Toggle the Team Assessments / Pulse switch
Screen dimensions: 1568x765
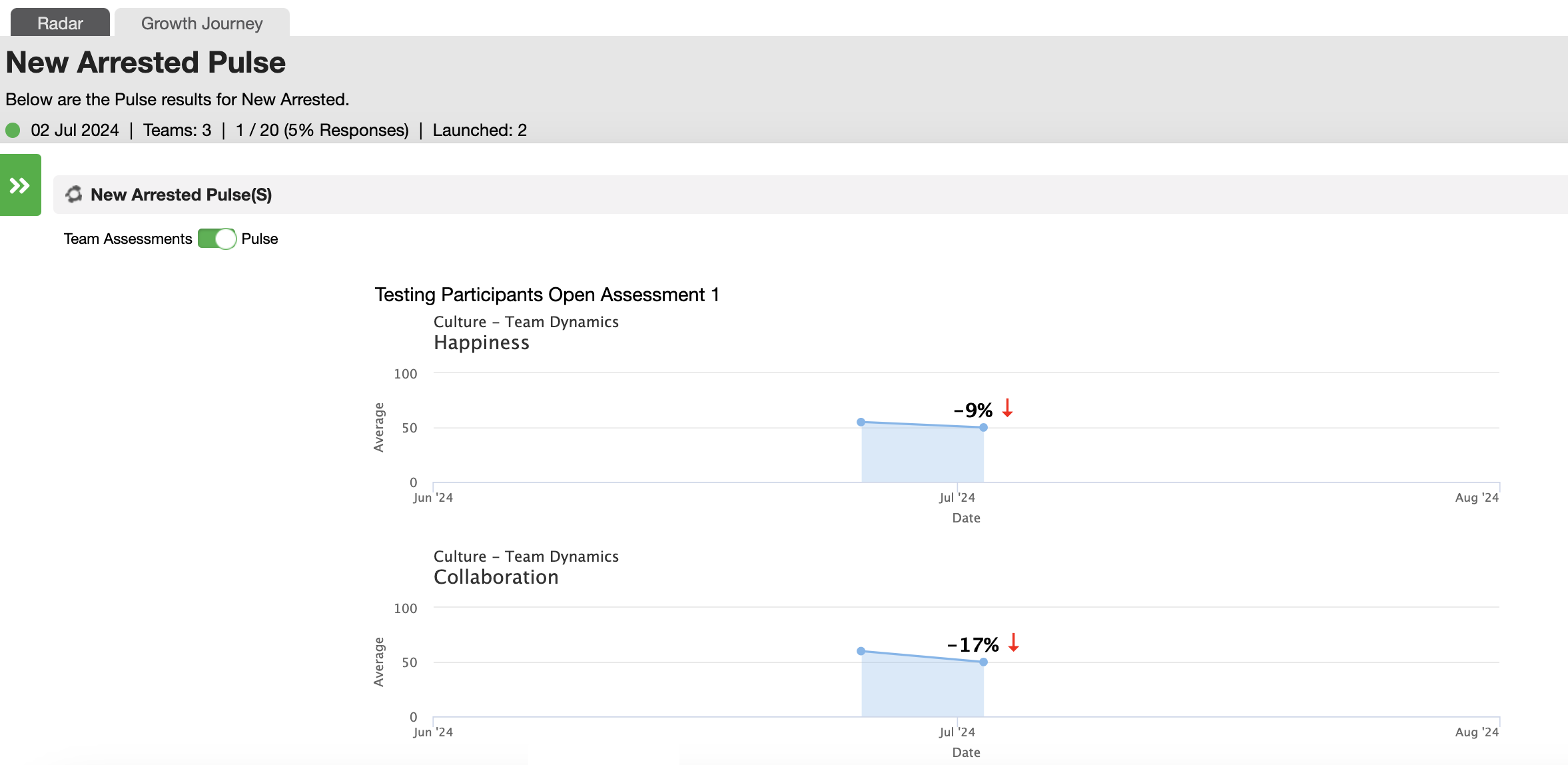point(217,239)
